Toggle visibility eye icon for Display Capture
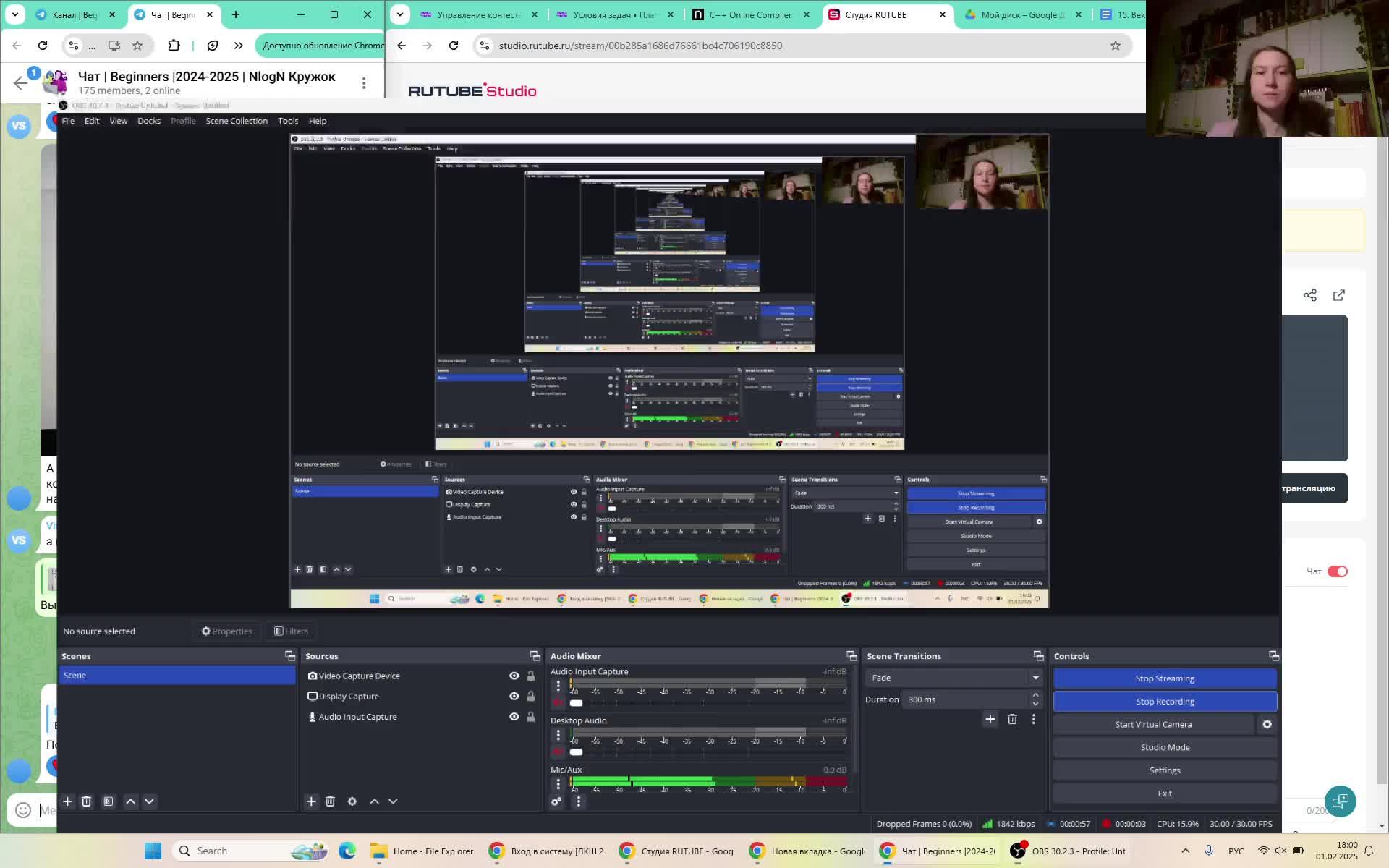Viewport: 1389px width, 868px height. tap(514, 696)
